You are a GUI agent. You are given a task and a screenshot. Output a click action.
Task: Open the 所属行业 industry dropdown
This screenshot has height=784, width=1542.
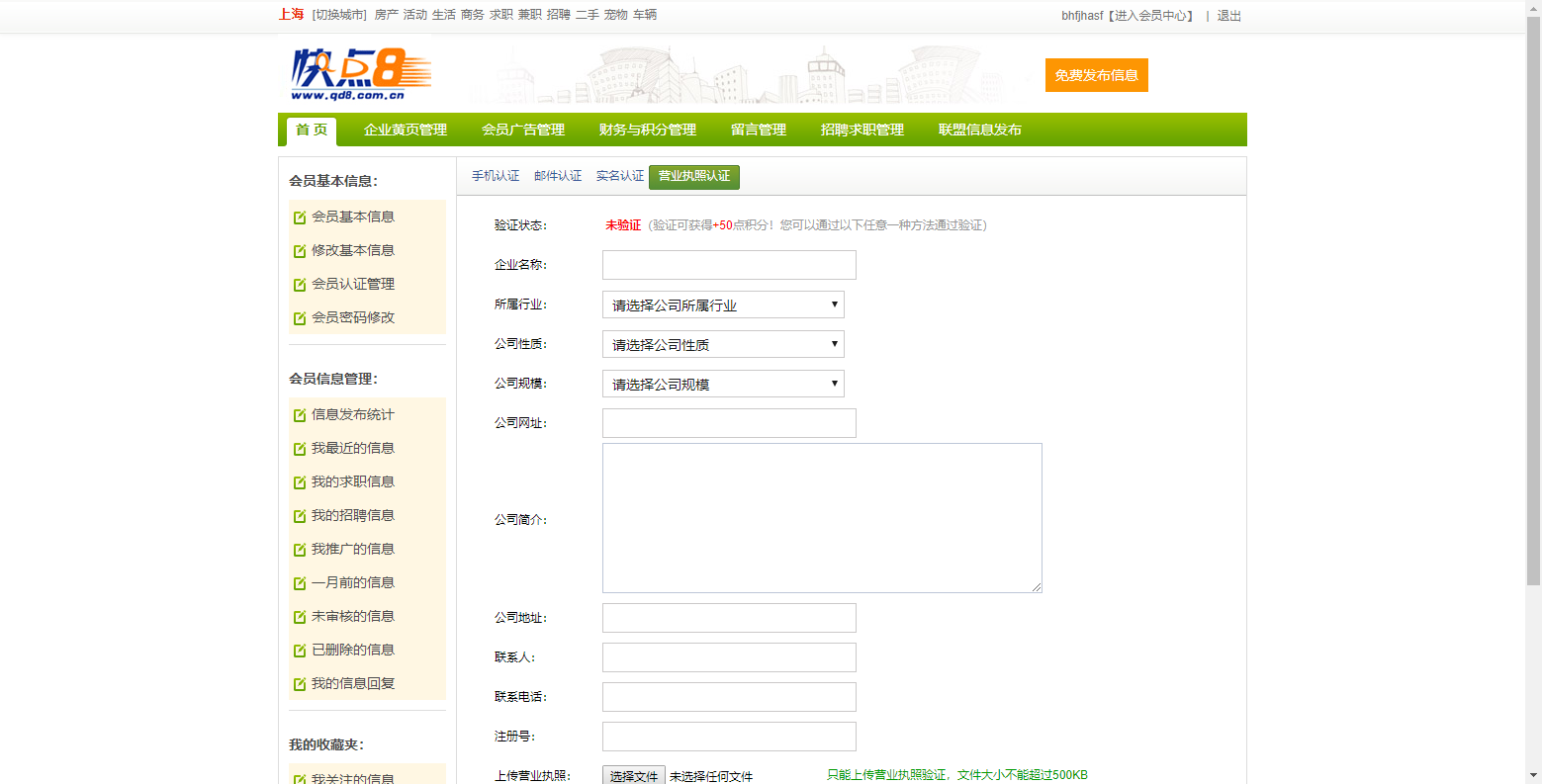(722, 305)
